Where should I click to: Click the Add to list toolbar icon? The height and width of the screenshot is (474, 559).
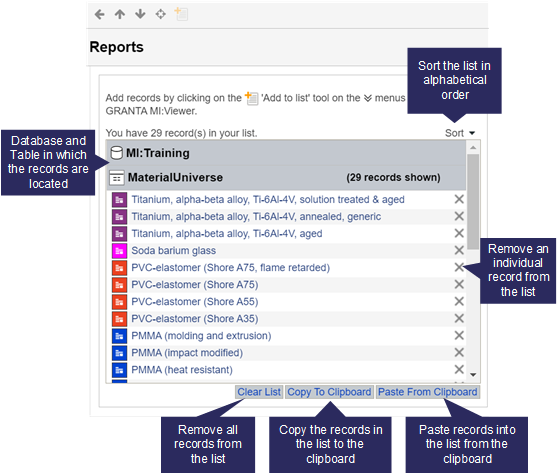181,14
